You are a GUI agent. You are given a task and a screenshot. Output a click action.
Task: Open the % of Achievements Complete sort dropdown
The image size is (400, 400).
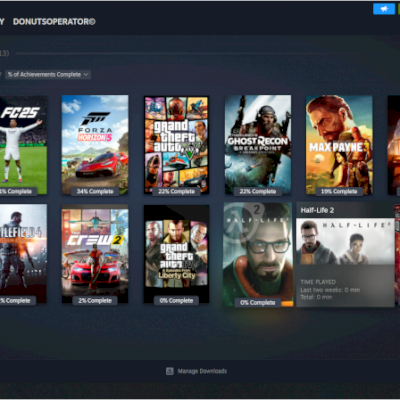48,74
